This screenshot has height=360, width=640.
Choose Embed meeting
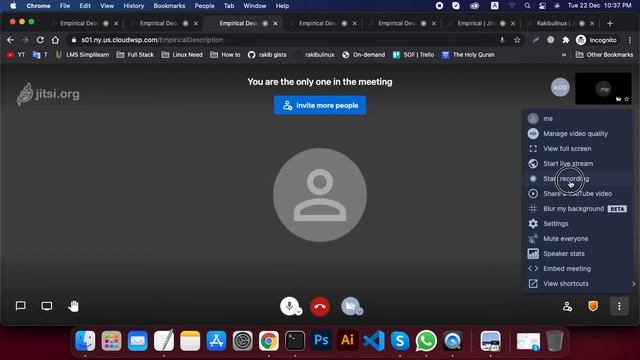[x=577, y=269]
